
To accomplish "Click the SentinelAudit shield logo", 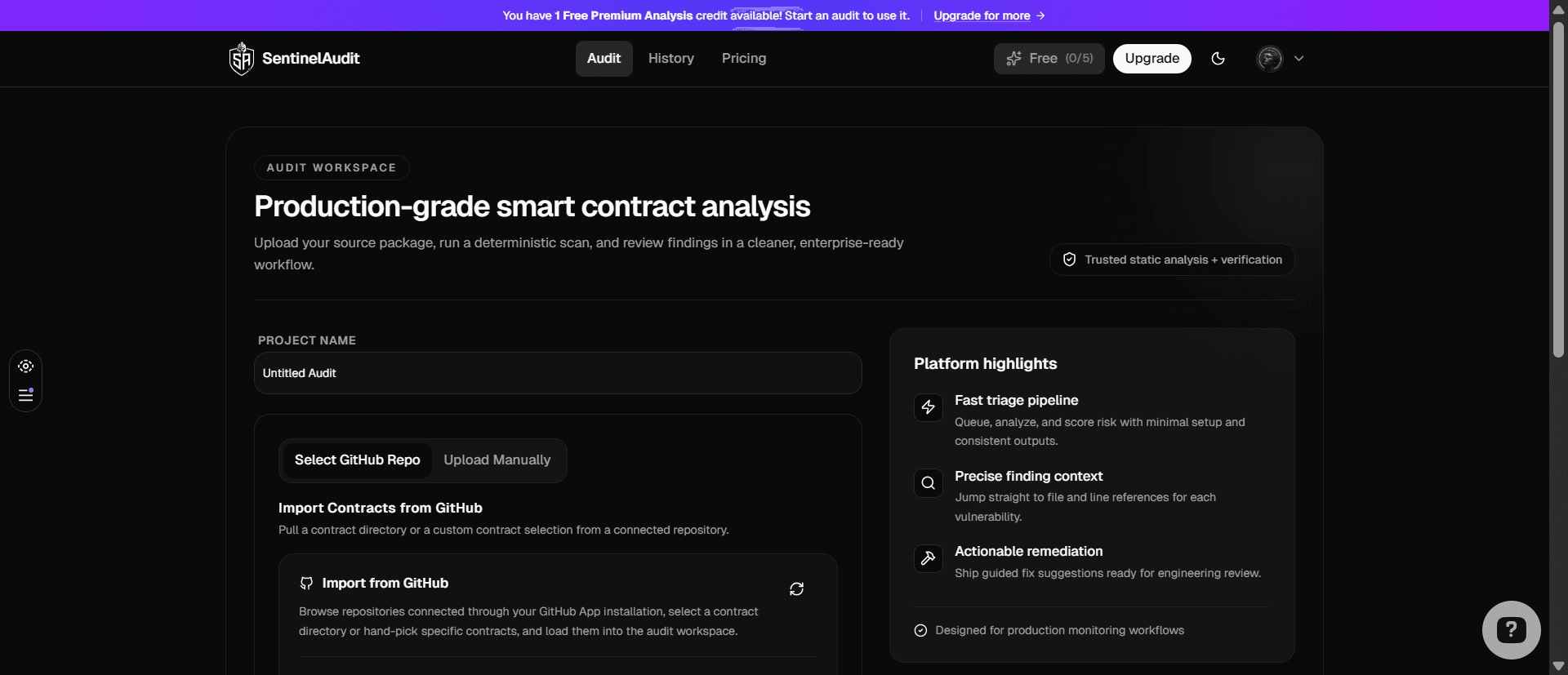I will 242,58.
